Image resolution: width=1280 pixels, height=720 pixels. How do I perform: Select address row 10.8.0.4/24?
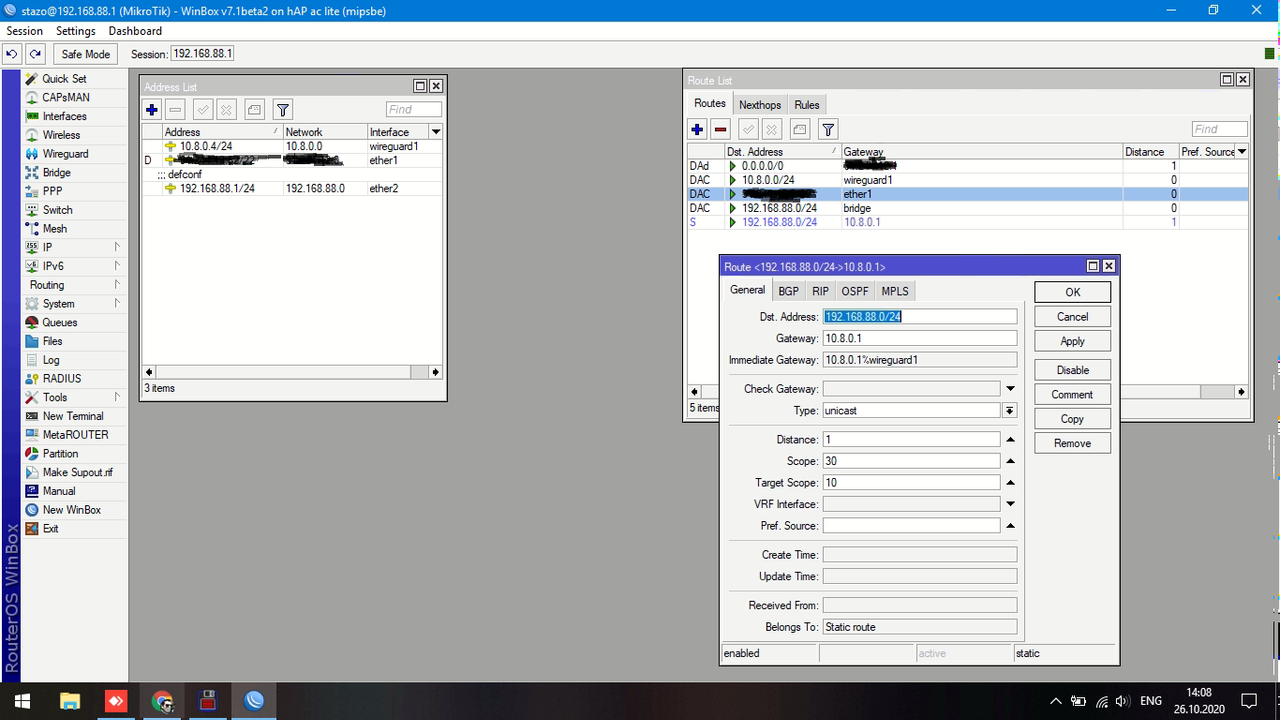tap(292, 146)
